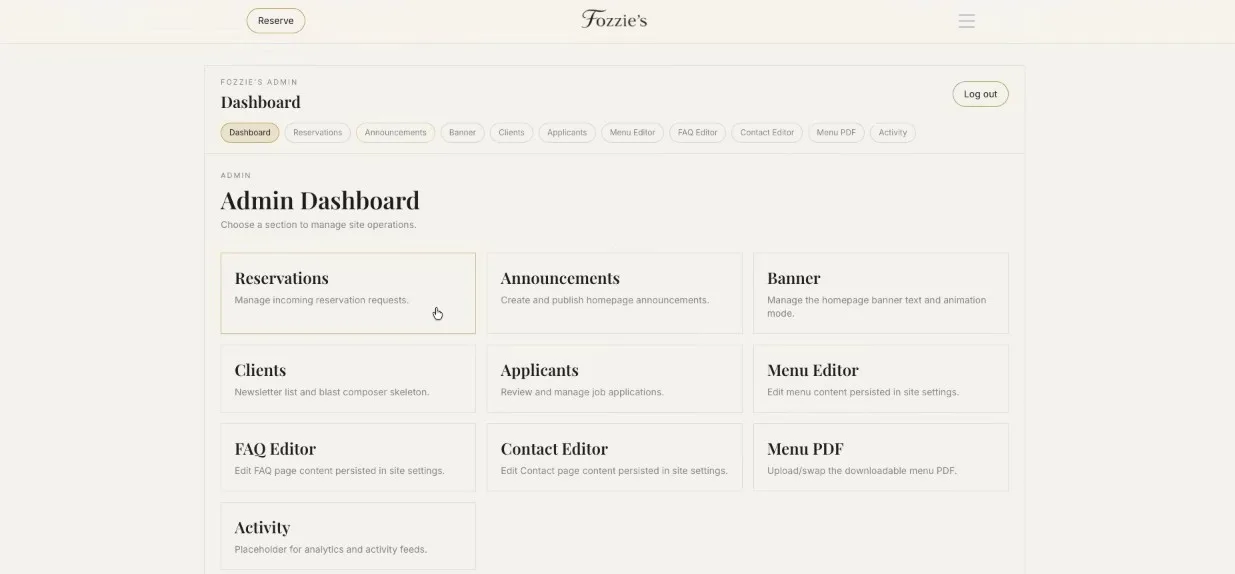1235x574 pixels.
Task: Open the Activity tab pill
Action: click(893, 132)
